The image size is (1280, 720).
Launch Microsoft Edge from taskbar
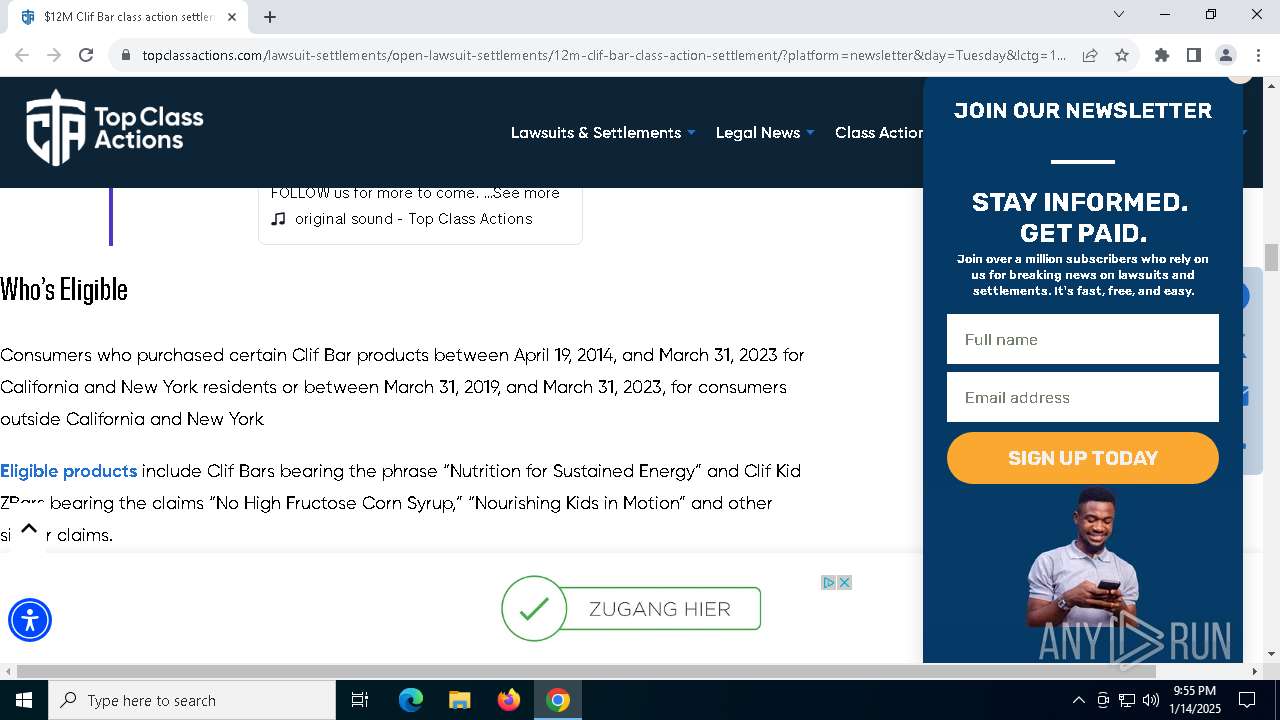coord(411,700)
